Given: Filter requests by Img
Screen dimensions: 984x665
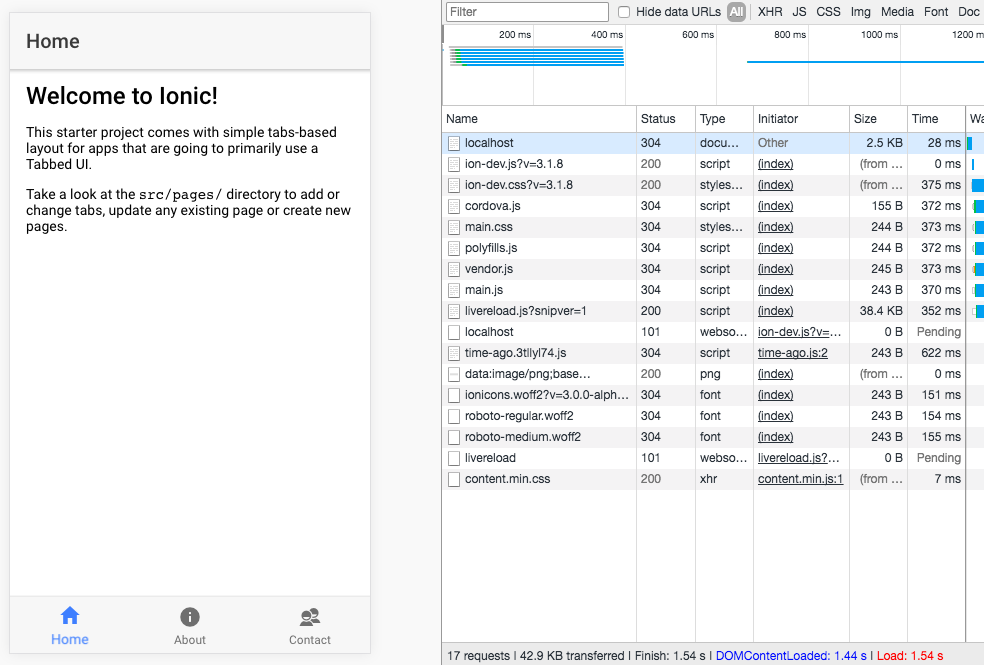Looking at the screenshot, I should pos(860,12).
